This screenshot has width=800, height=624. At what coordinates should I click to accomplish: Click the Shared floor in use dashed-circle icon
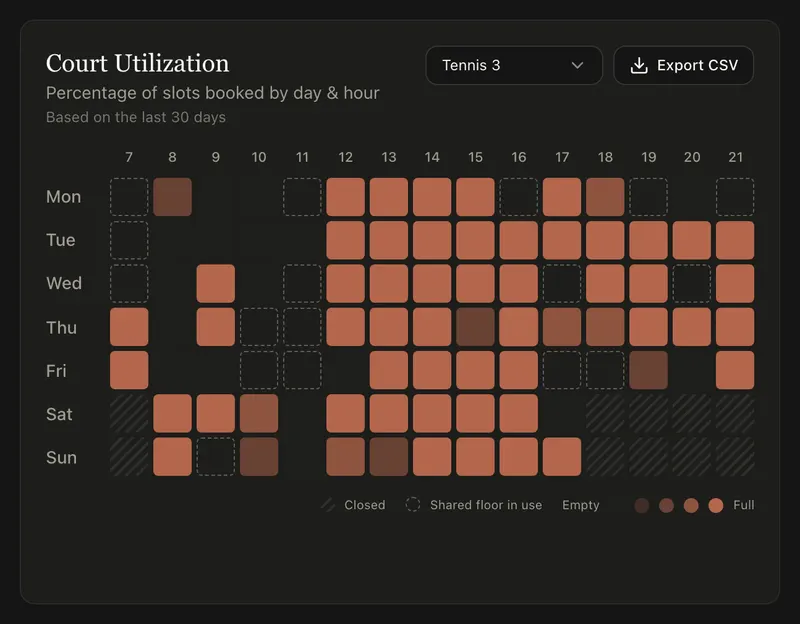413,505
